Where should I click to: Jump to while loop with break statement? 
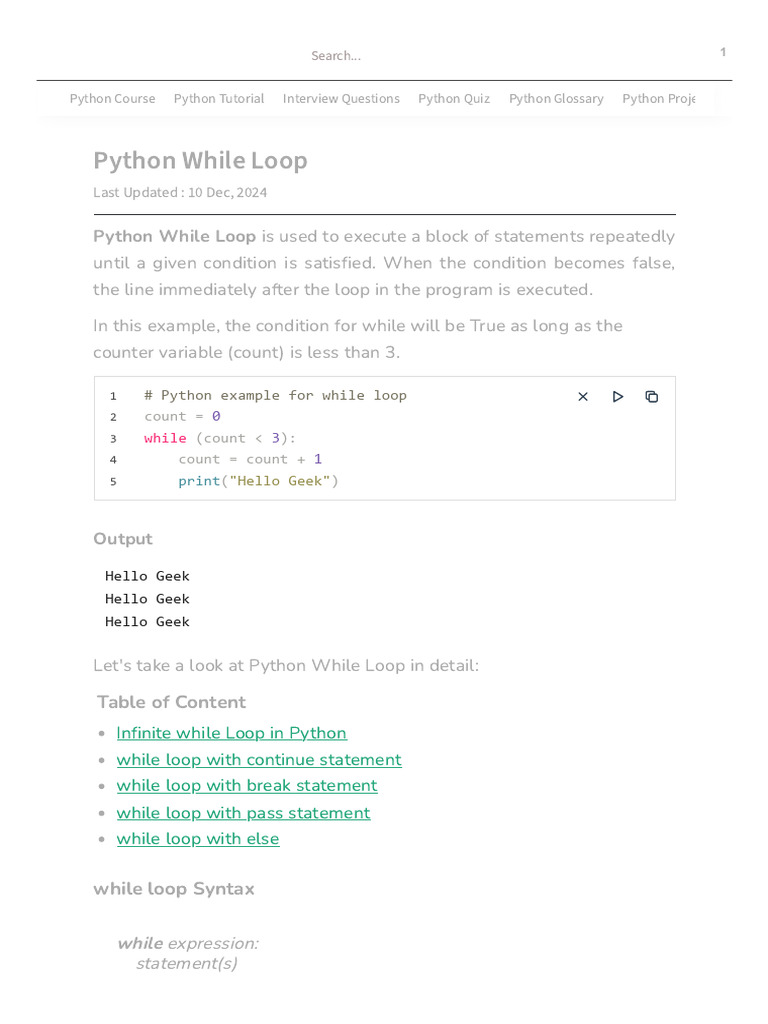pos(247,786)
